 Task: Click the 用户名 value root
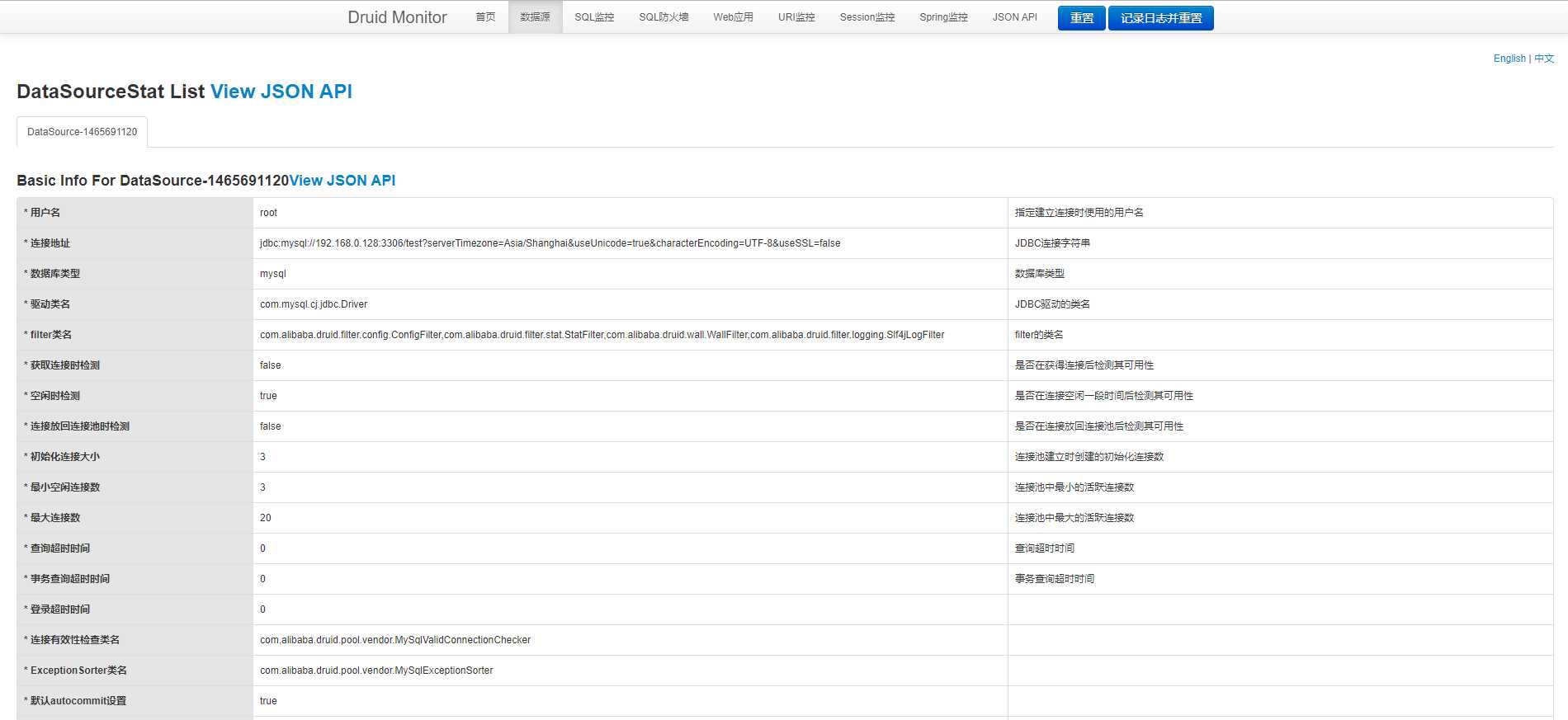pos(268,213)
